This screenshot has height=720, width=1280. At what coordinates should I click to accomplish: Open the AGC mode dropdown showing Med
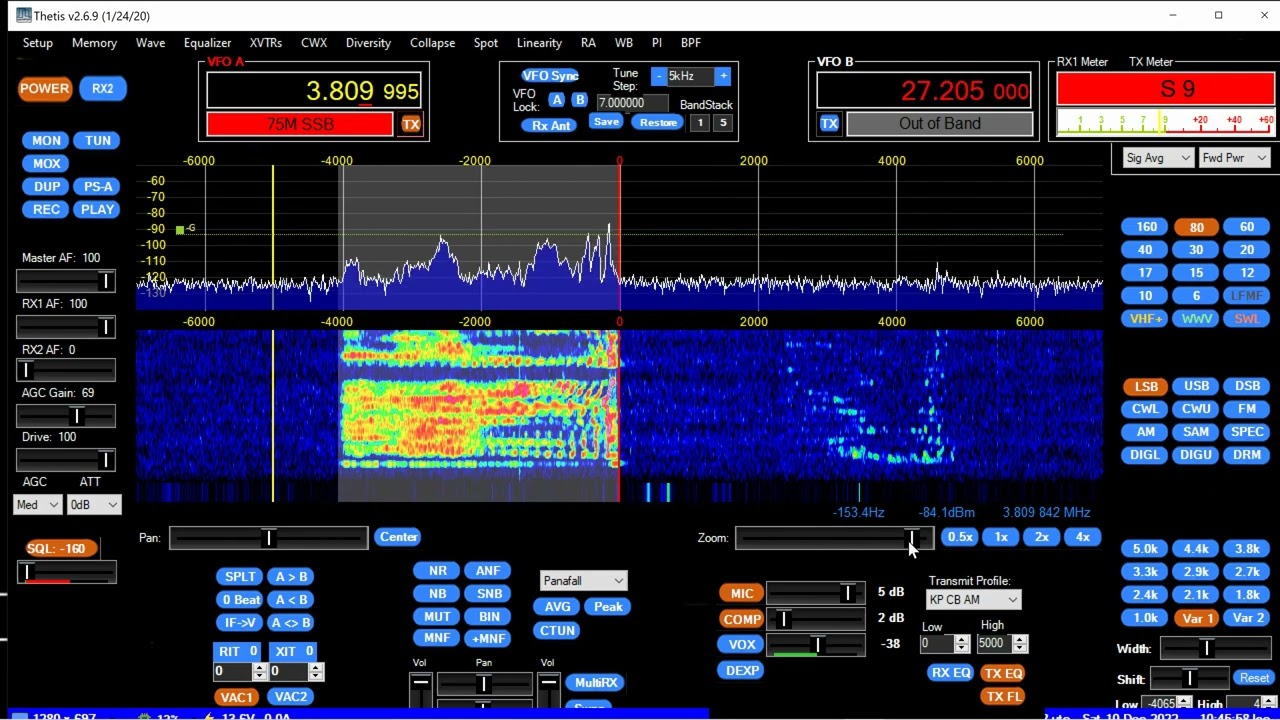pos(38,505)
